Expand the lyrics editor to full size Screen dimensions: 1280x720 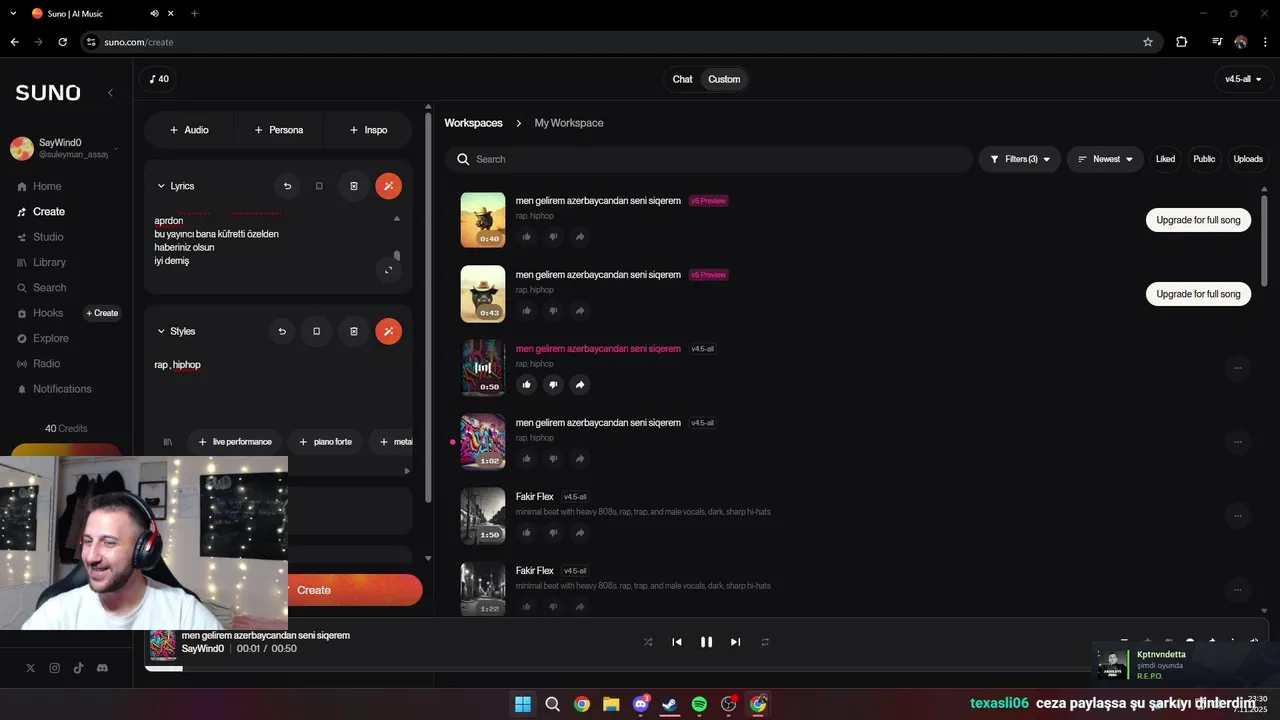(388, 270)
